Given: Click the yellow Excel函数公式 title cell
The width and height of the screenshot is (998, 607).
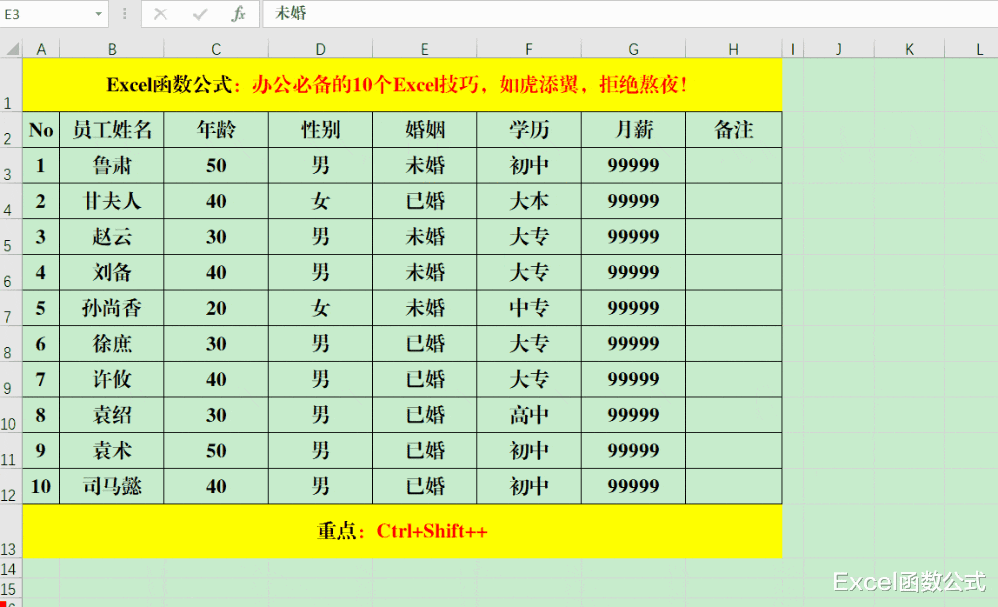Looking at the screenshot, I should 400,85.
